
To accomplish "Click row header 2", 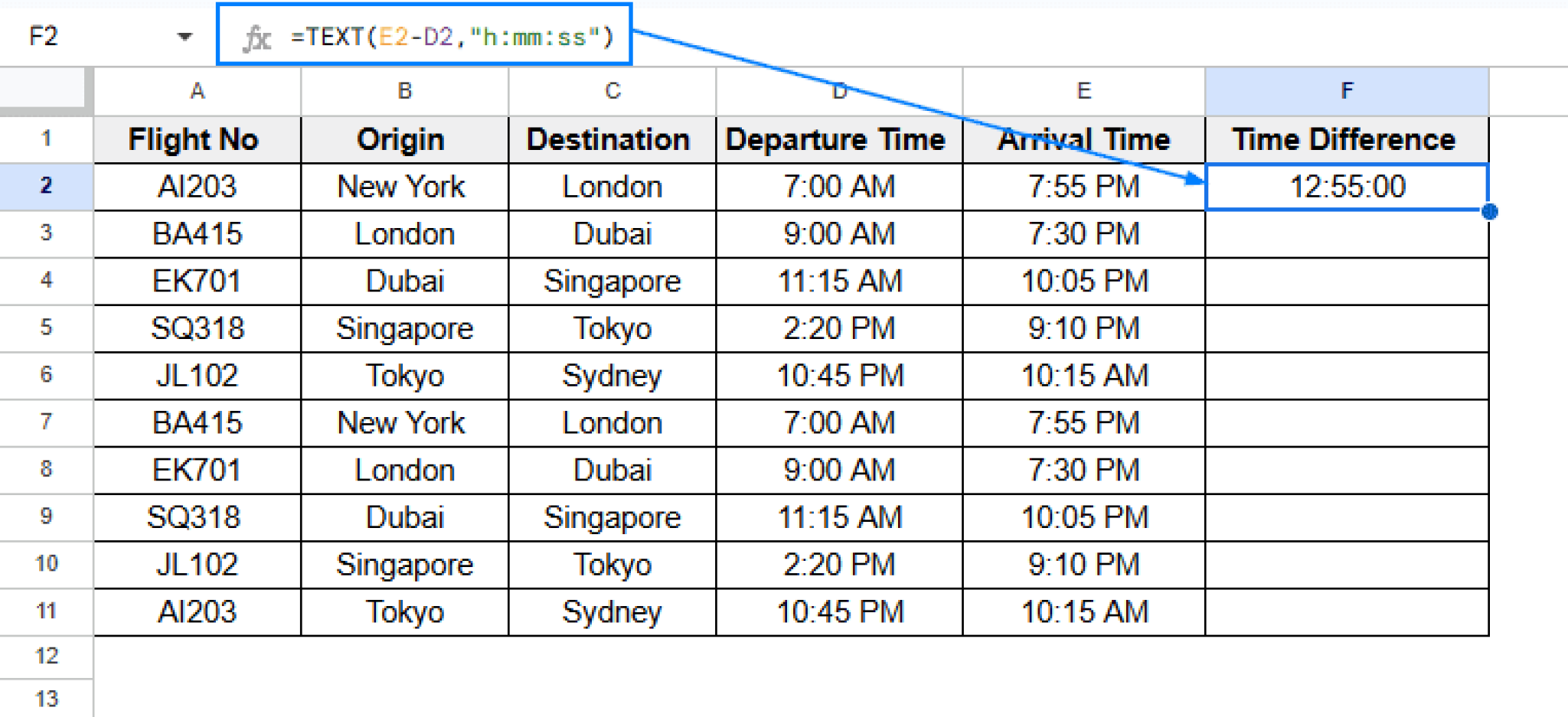I will pyautogui.click(x=45, y=186).
